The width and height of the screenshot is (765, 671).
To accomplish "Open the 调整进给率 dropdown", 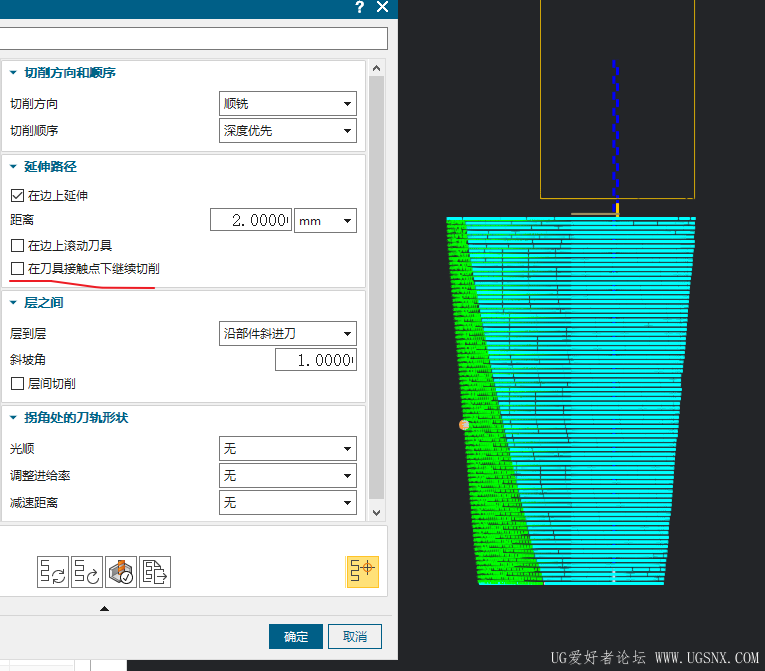I will 288,475.
